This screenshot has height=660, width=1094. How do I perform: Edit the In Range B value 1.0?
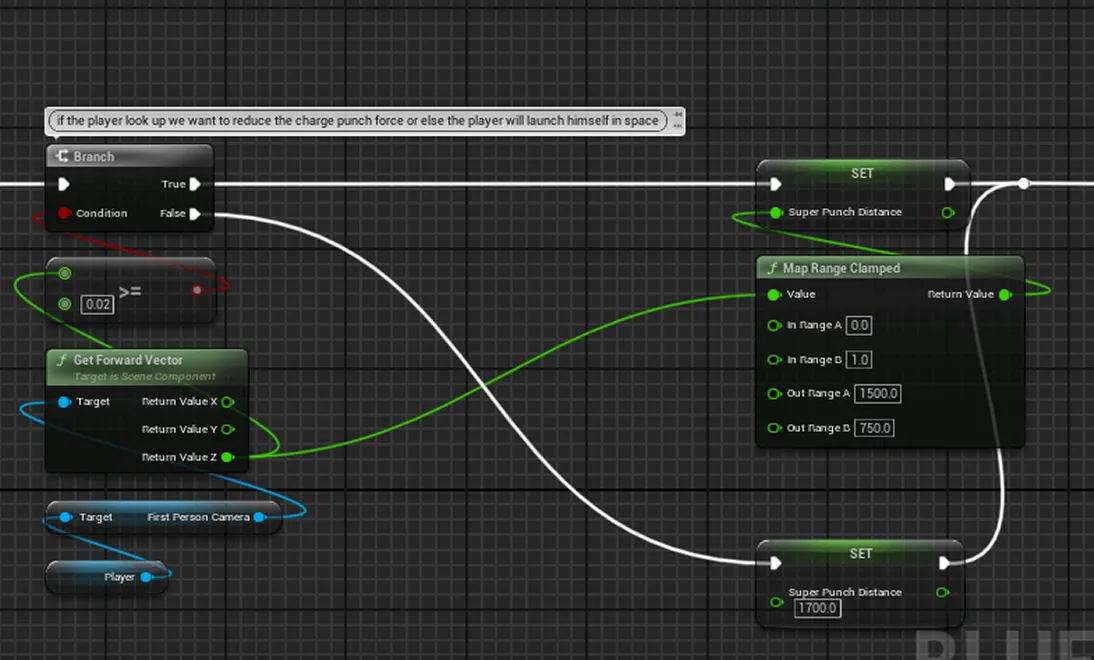tap(860, 359)
